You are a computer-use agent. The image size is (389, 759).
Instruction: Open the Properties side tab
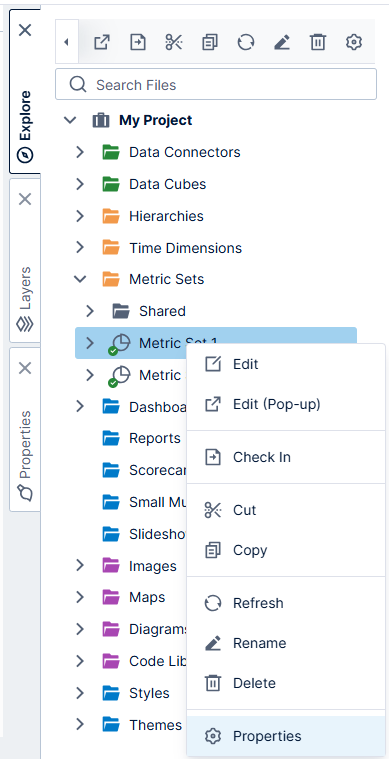click(x=25, y=429)
